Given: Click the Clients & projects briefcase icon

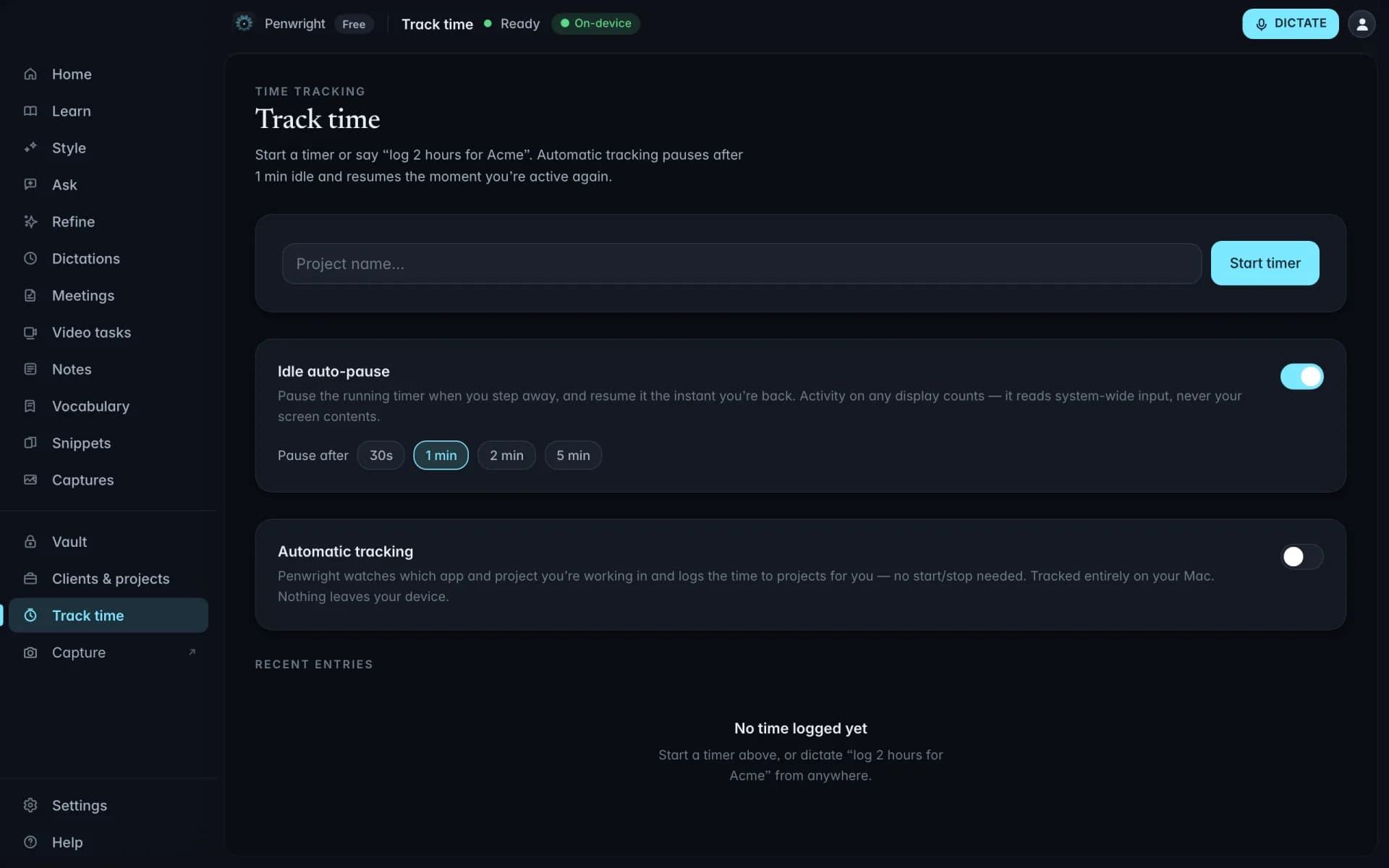Looking at the screenshot, I should tap(30, 578).
